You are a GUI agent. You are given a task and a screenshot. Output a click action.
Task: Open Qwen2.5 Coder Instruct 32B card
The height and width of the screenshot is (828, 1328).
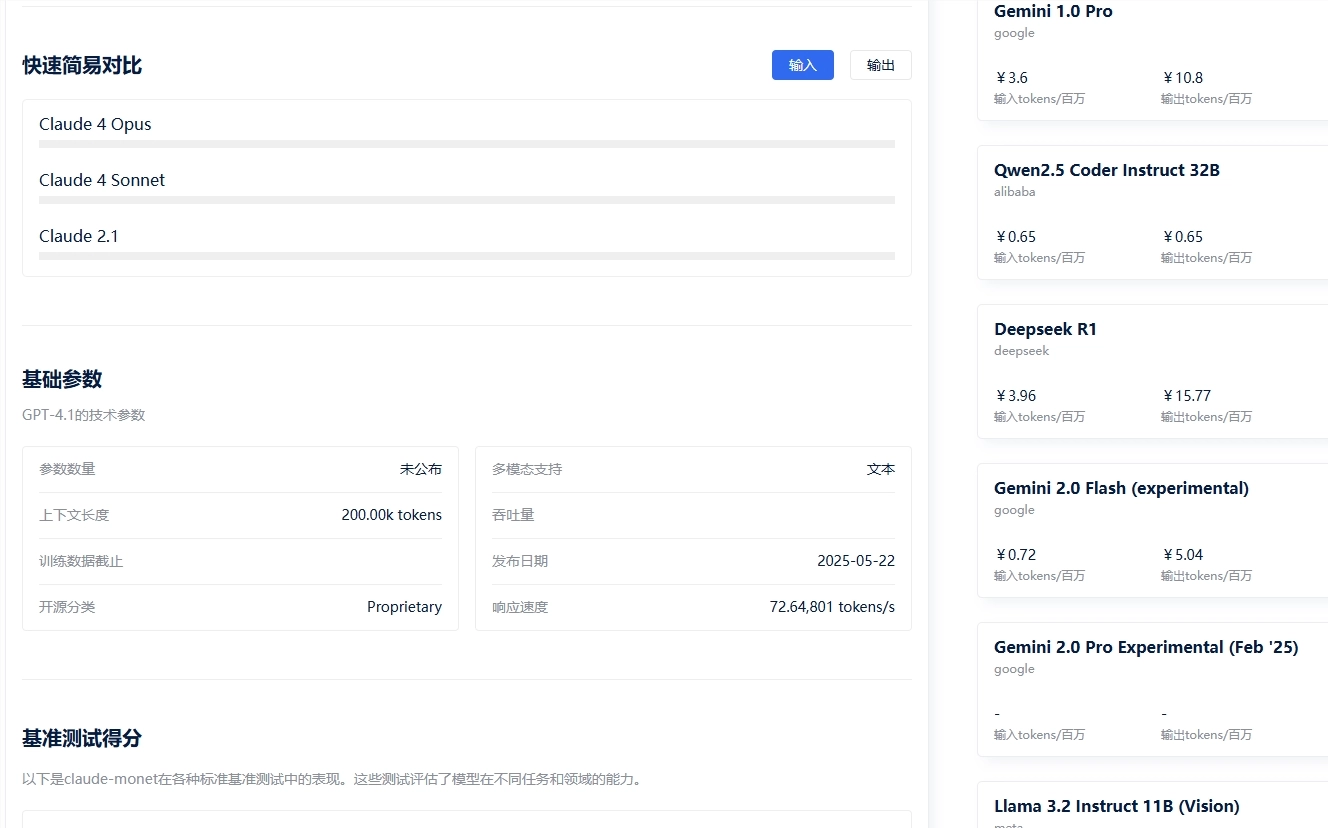1152,212
